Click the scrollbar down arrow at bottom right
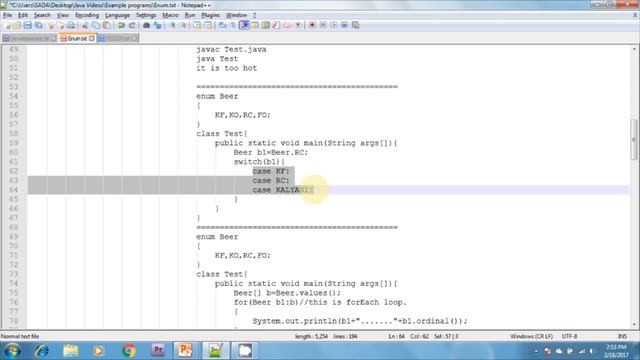 (x=635, y=324)
